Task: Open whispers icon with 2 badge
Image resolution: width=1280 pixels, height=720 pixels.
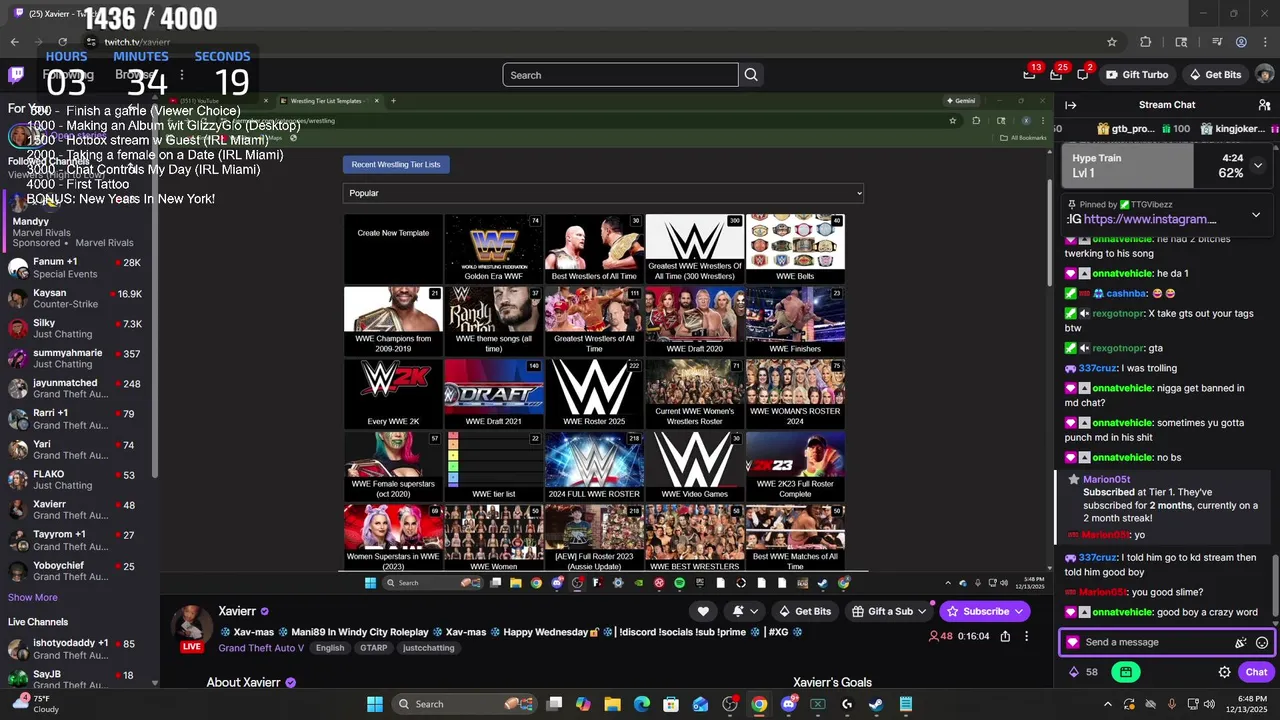Action: tap(1083, 75)
